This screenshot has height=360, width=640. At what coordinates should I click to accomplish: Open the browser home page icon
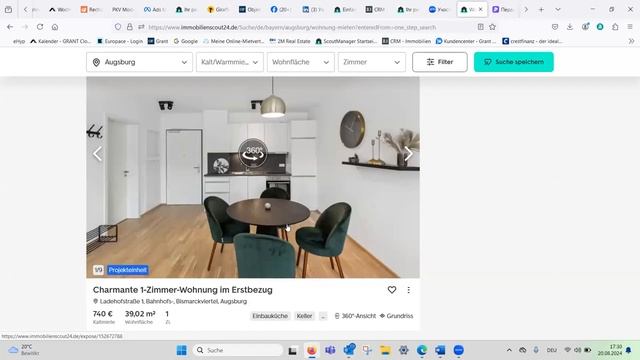click(x=55, y=27)
